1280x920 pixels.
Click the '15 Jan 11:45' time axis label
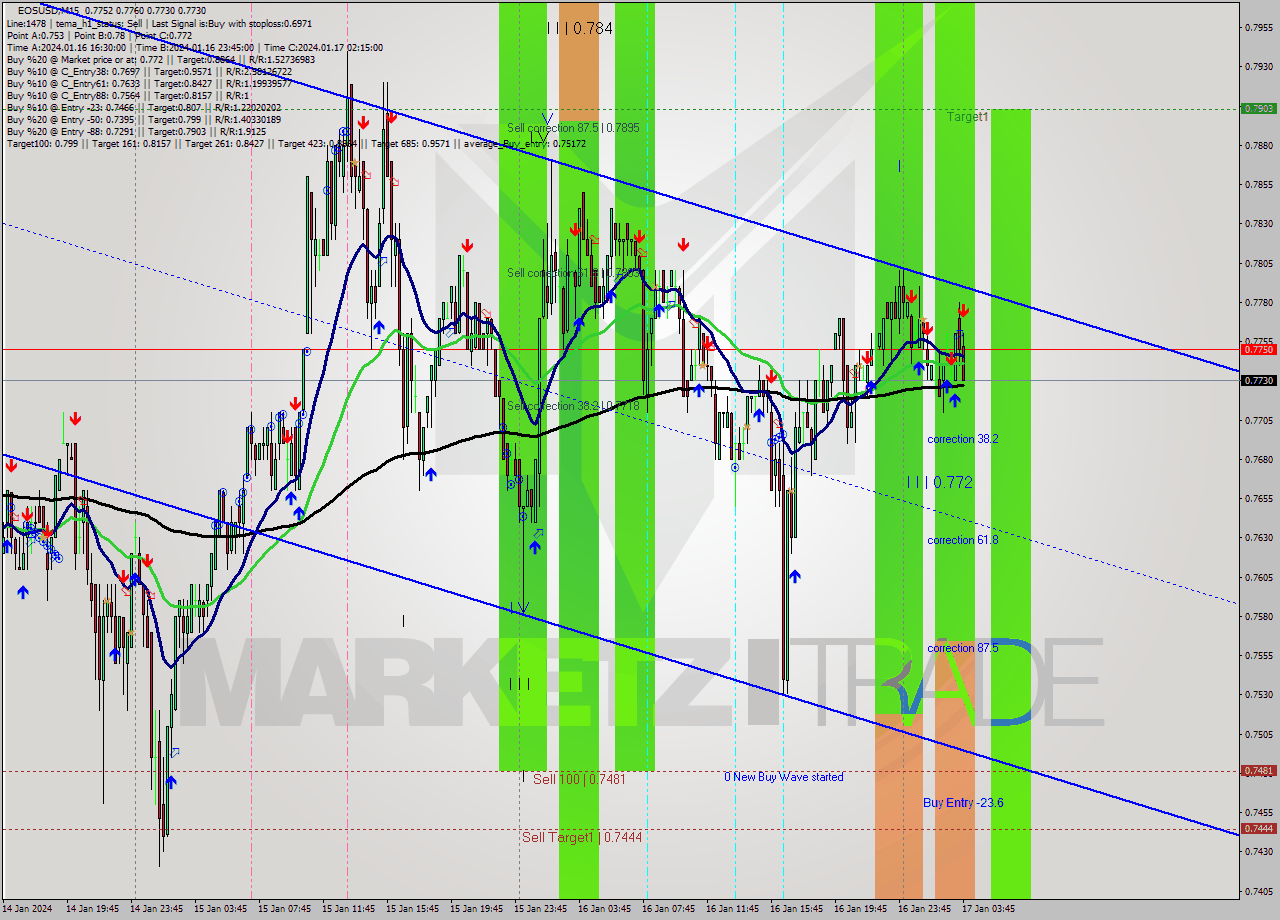click(349, 909)
